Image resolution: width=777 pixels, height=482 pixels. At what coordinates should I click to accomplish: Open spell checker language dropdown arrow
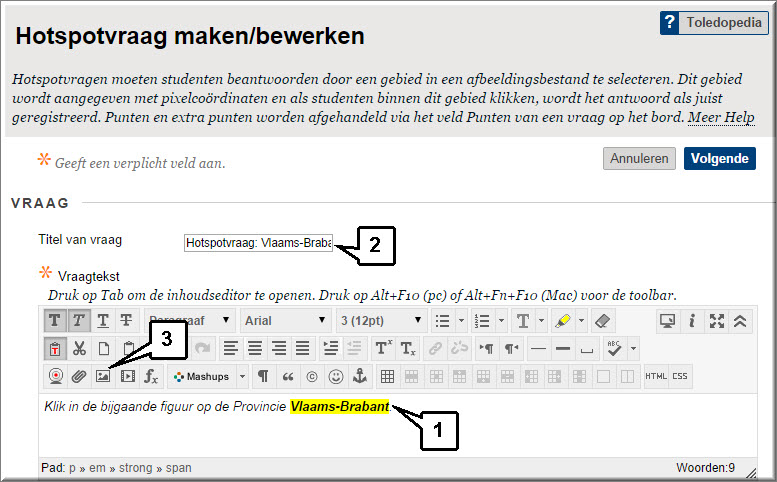tap(633, 349)
